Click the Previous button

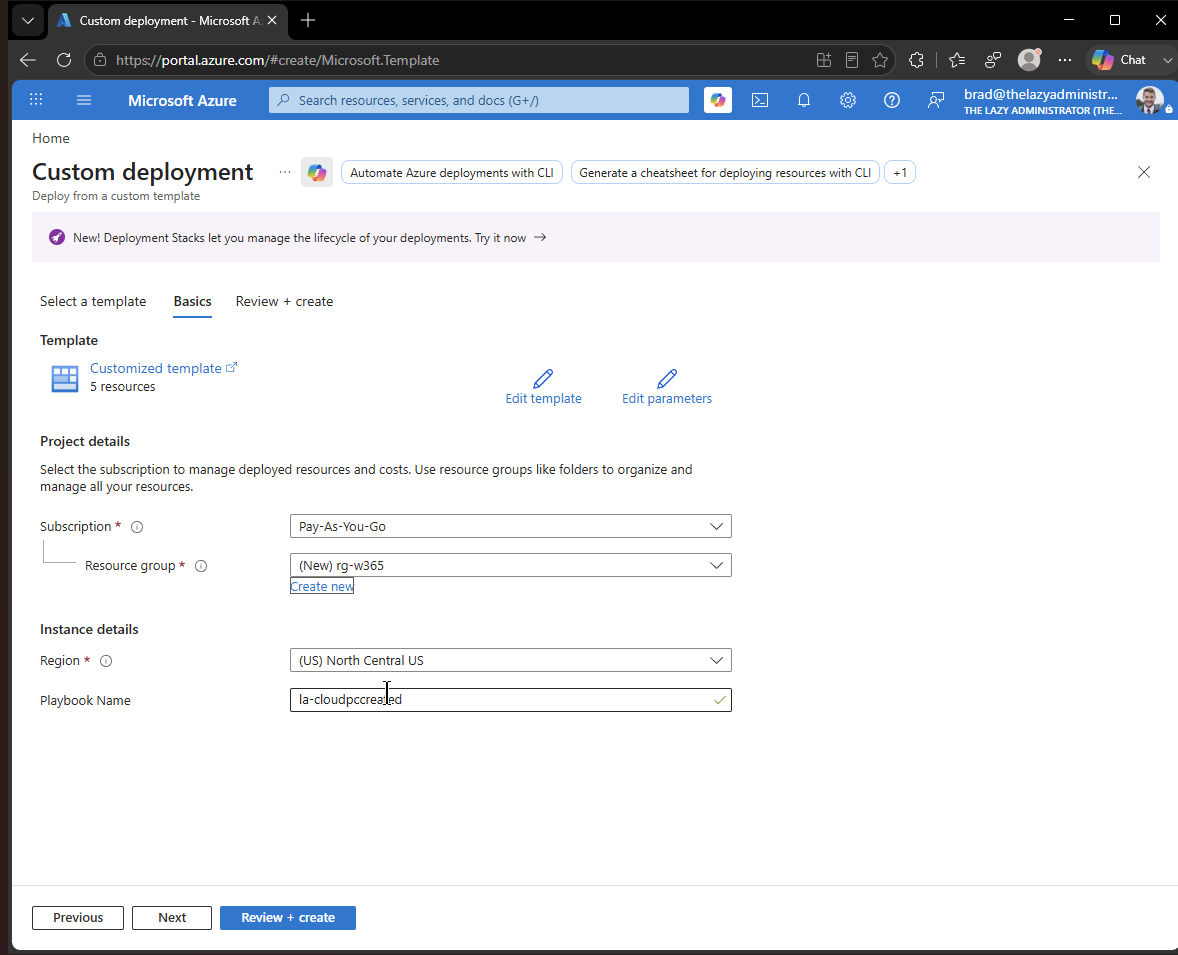pos(78,917)
